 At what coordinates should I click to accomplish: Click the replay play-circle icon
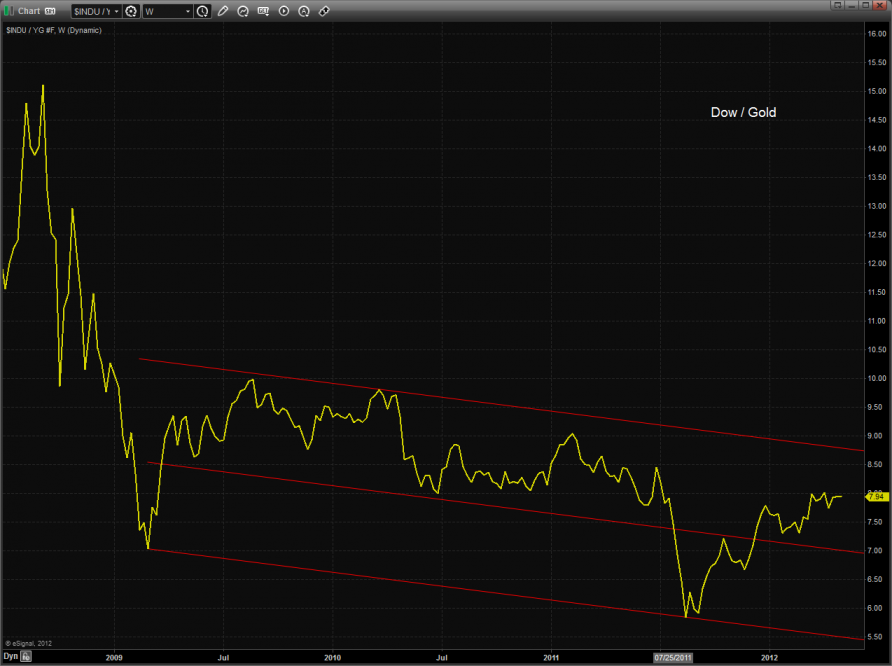pyautogui.click(x=284, y=11)
